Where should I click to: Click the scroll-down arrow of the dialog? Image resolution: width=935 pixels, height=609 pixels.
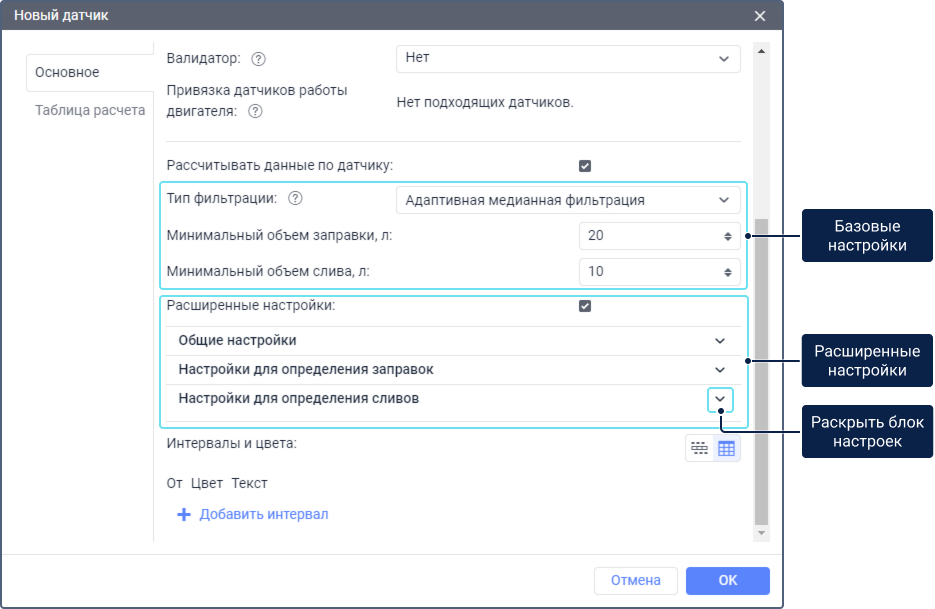(x=761, y=534)
